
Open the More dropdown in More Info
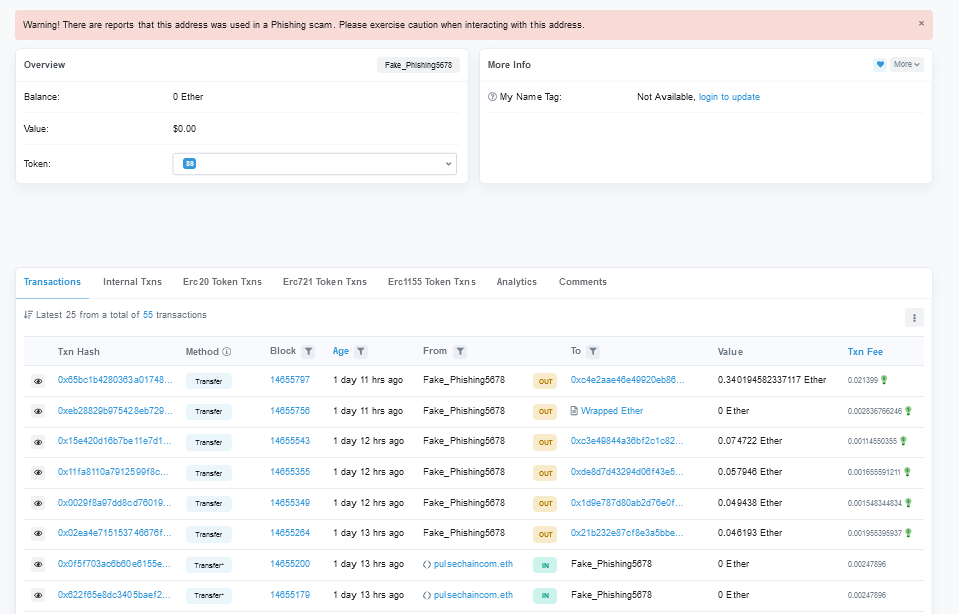pyautogui.click(x=906, y=64)
